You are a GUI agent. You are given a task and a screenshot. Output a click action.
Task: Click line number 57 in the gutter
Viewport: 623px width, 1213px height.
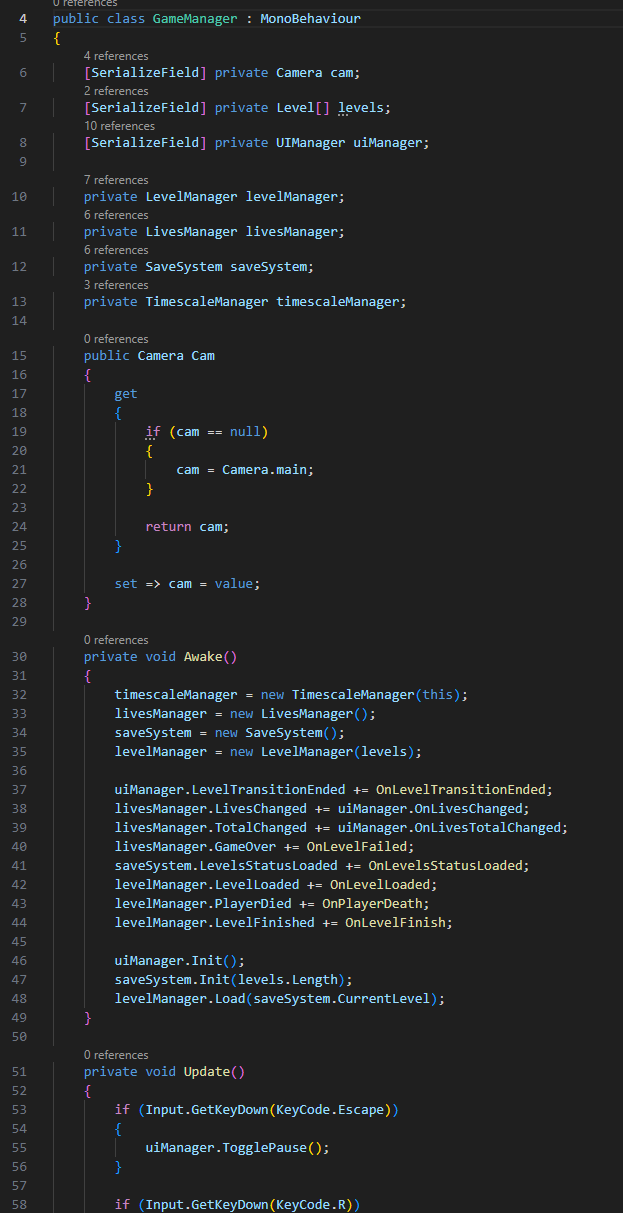20,1186
